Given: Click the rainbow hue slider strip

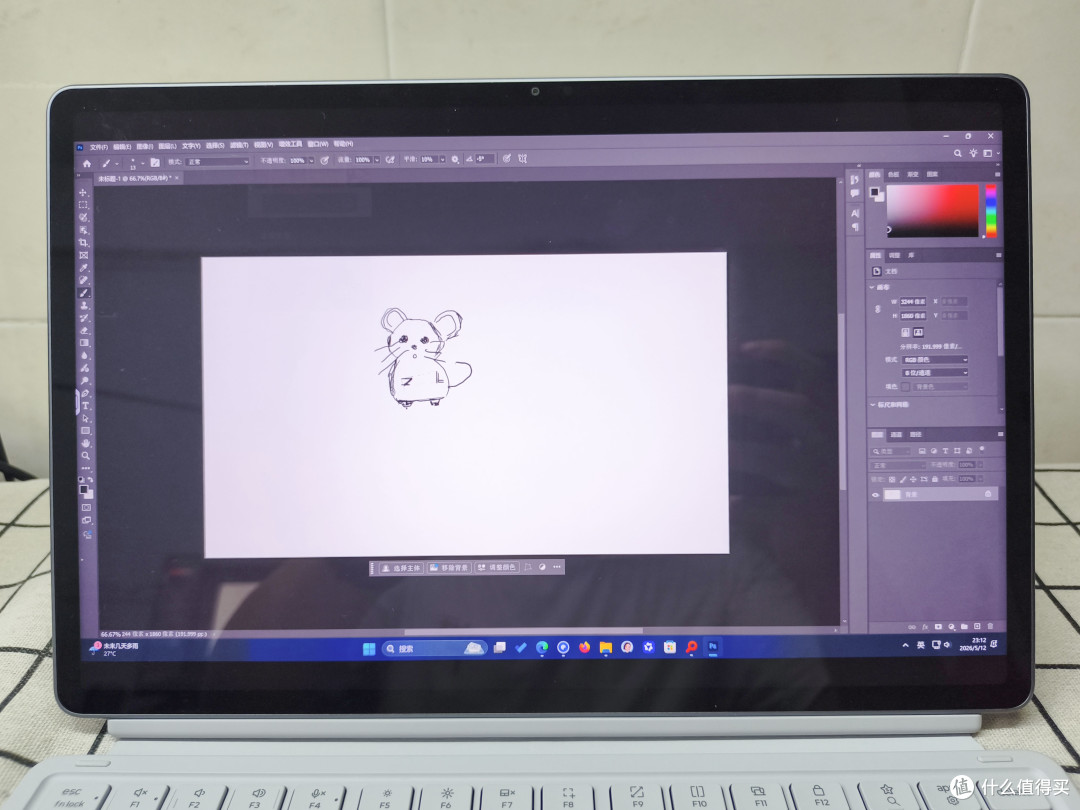Looking at the screenshot, I should click(x=990, y=210).
